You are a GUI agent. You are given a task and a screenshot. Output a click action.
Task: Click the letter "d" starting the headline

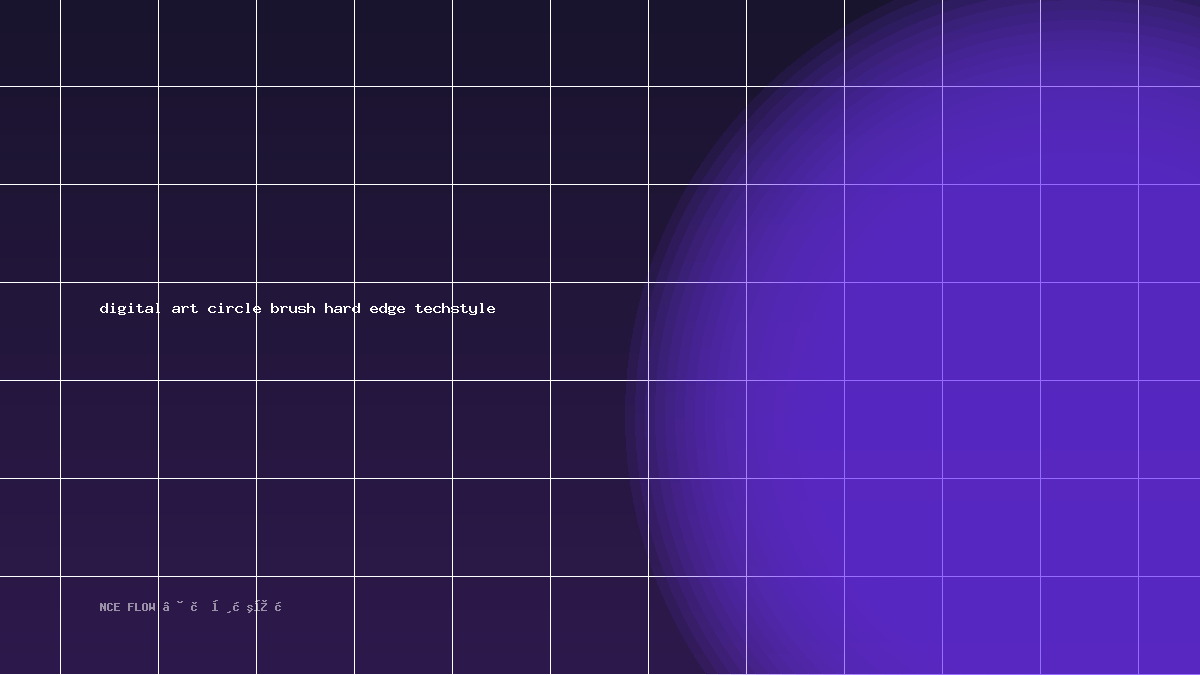(104, 308)
